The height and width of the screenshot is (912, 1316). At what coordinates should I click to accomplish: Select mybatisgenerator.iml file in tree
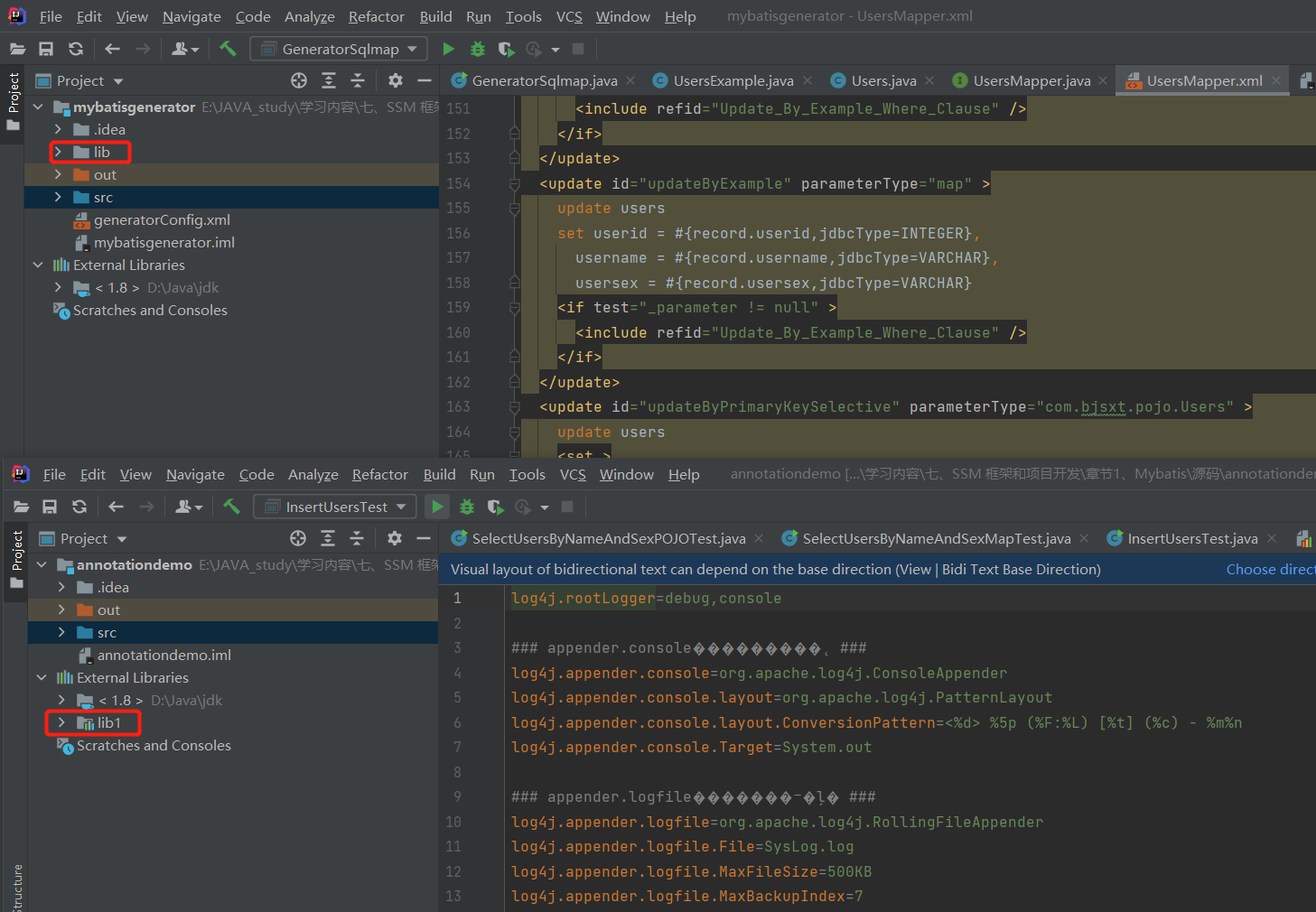164,242
